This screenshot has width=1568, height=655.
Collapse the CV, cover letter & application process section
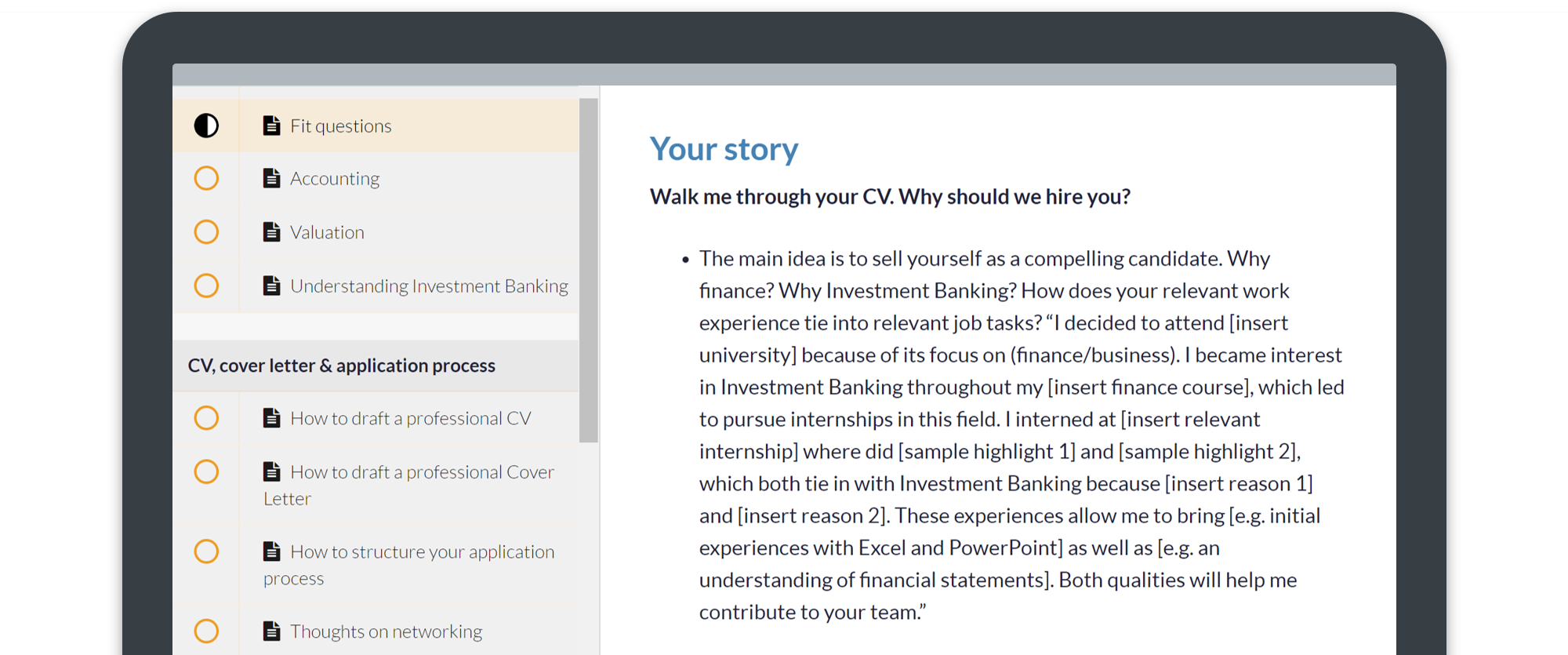[x=376, y=366]
